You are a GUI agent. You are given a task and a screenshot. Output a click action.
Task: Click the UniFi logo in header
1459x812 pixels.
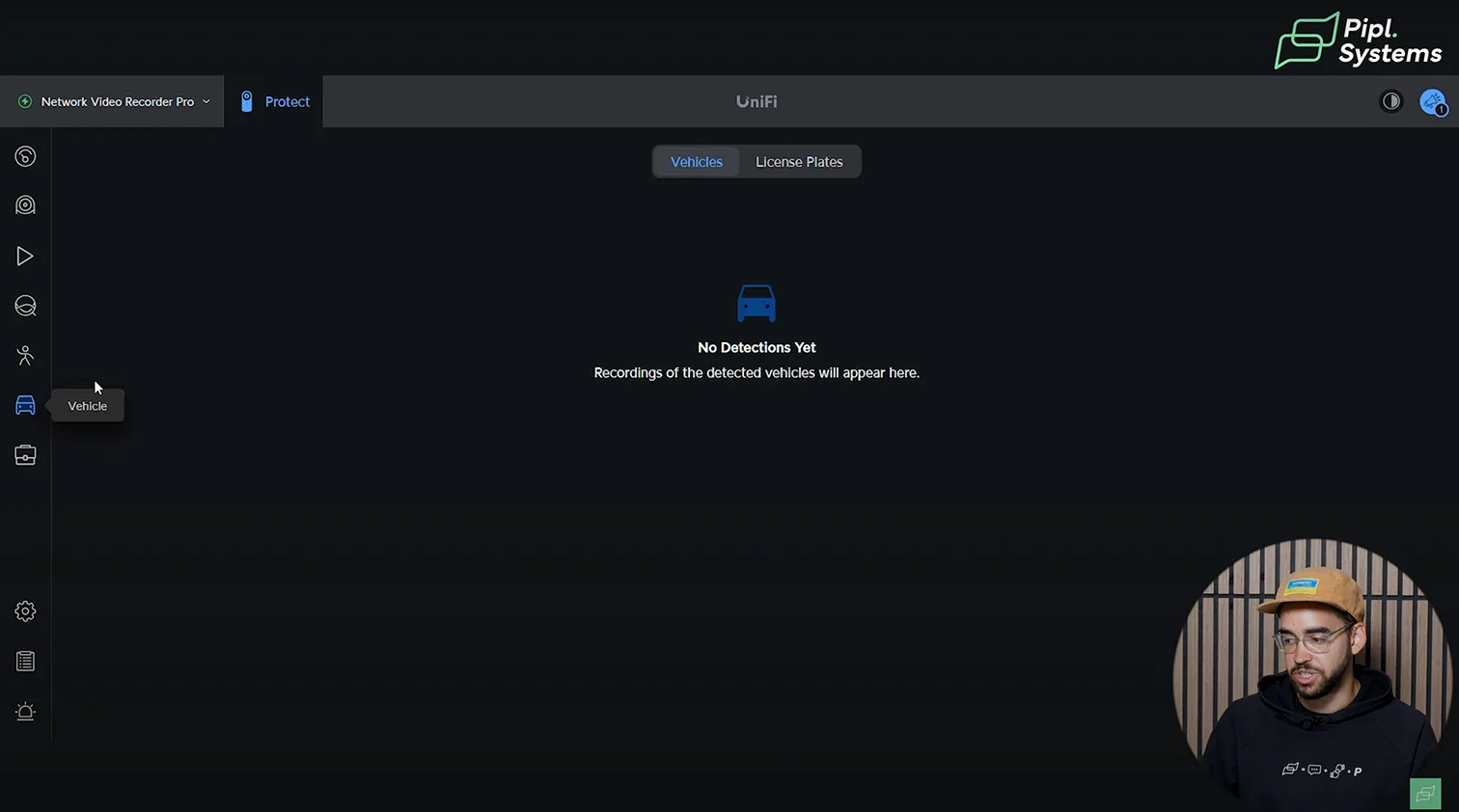tap(757, 101)
